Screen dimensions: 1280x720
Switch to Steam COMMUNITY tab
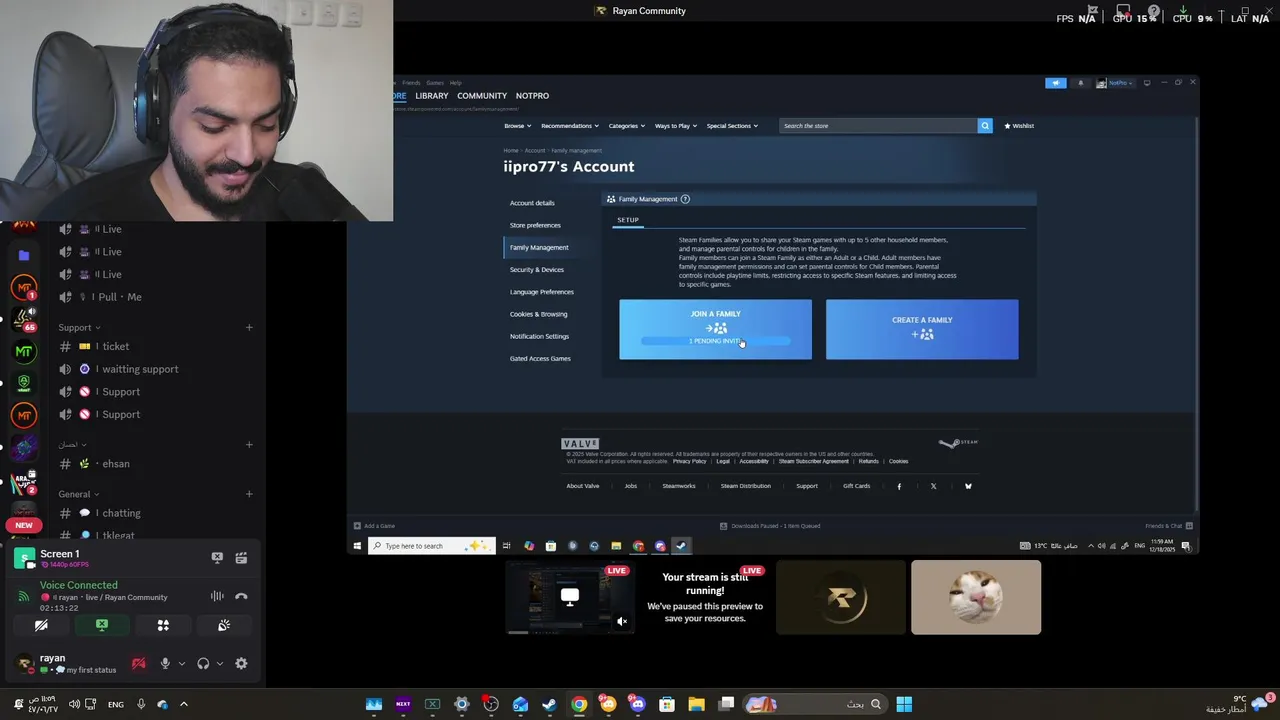coord(482,96)
